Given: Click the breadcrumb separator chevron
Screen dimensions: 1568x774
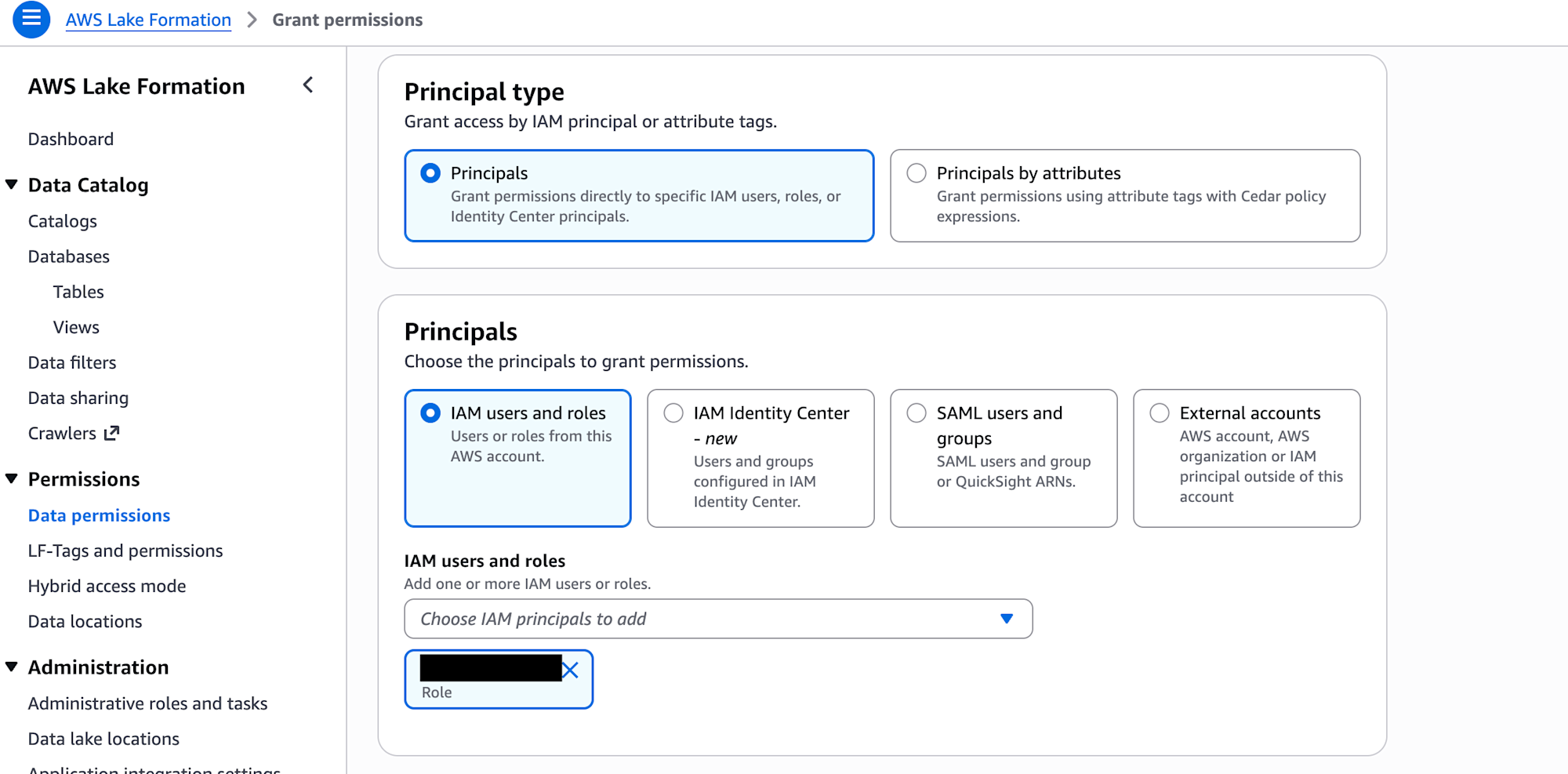Looking at the screenshot, I should 252,20.
